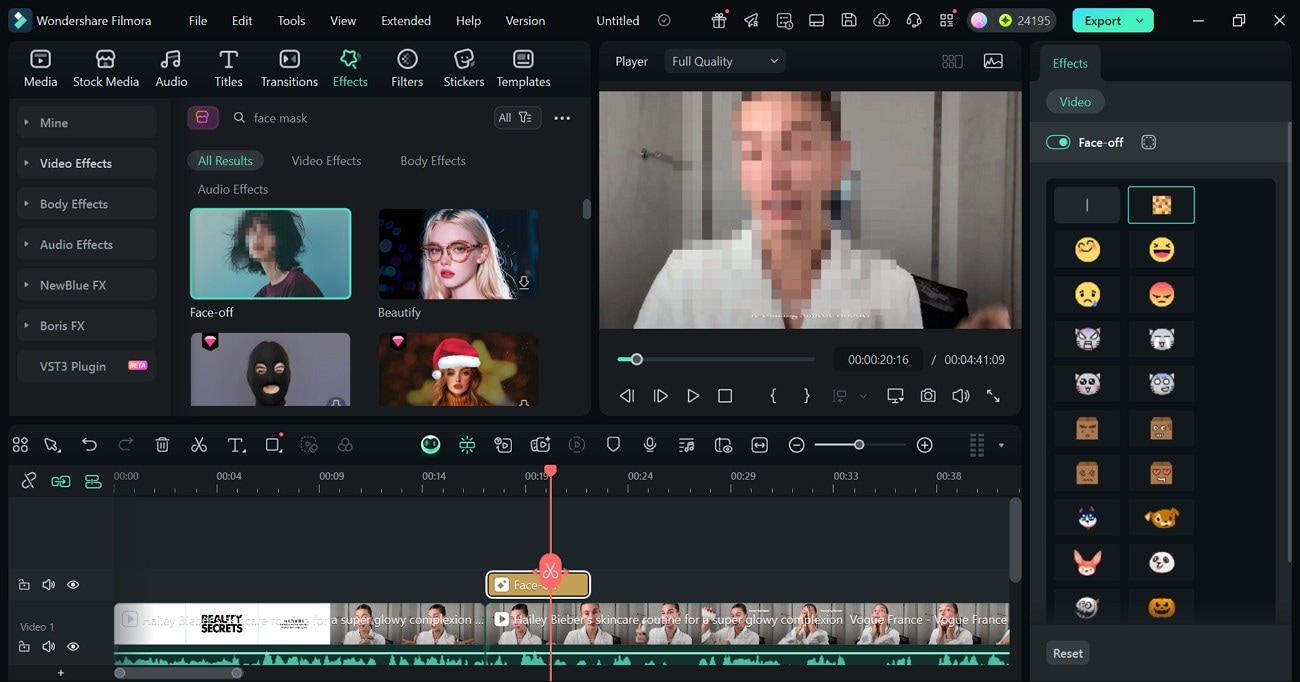Expand the NewBlue FX category
Image resolution: width=1300 pixels, height=682 pixels.
point(87,285)
